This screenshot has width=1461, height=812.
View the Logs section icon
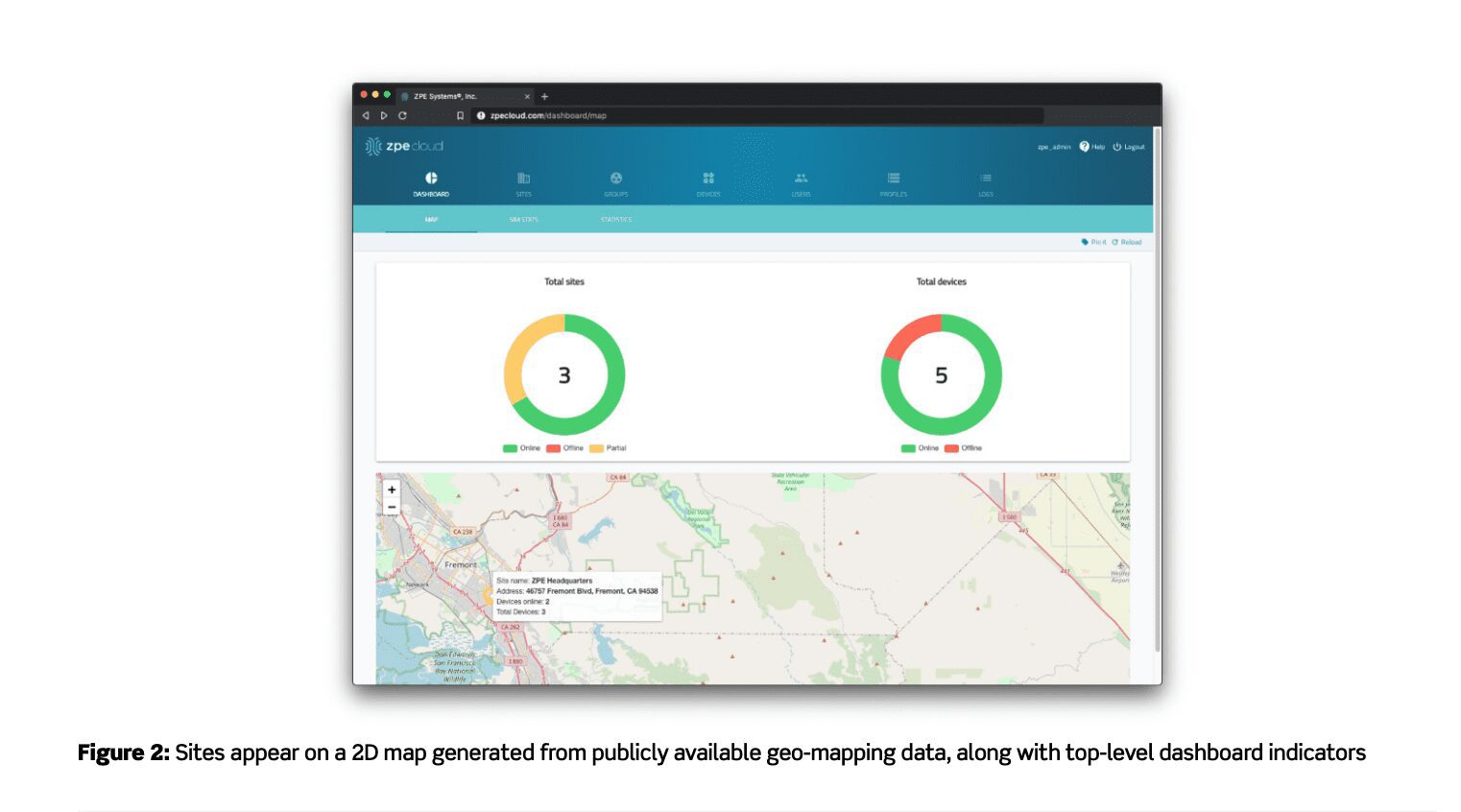click(x=986, y=179)
